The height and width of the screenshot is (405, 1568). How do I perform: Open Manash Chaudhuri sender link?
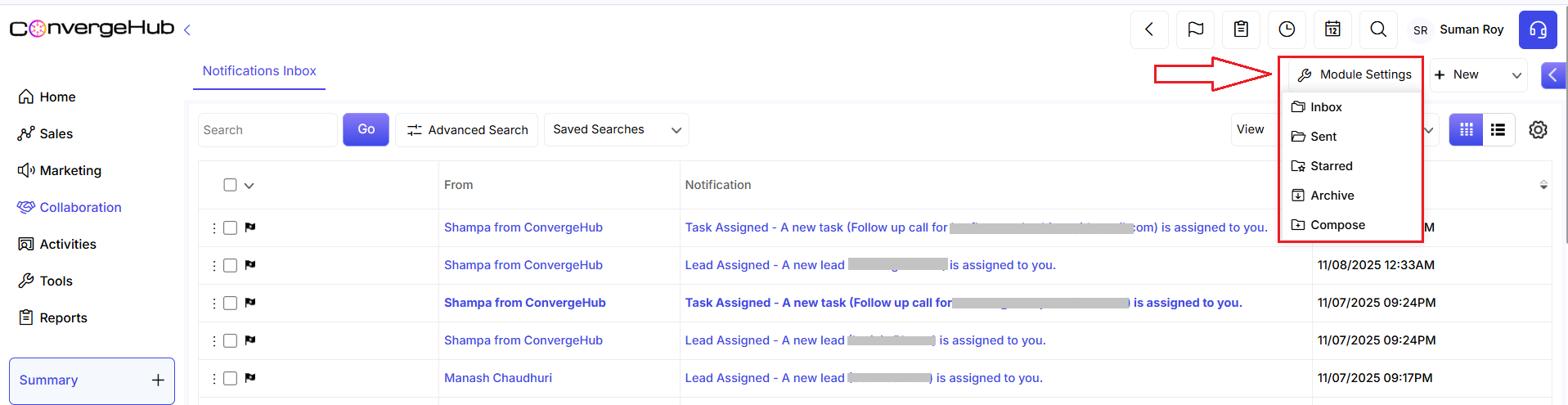pyautogui.click(x=497, y=378)
